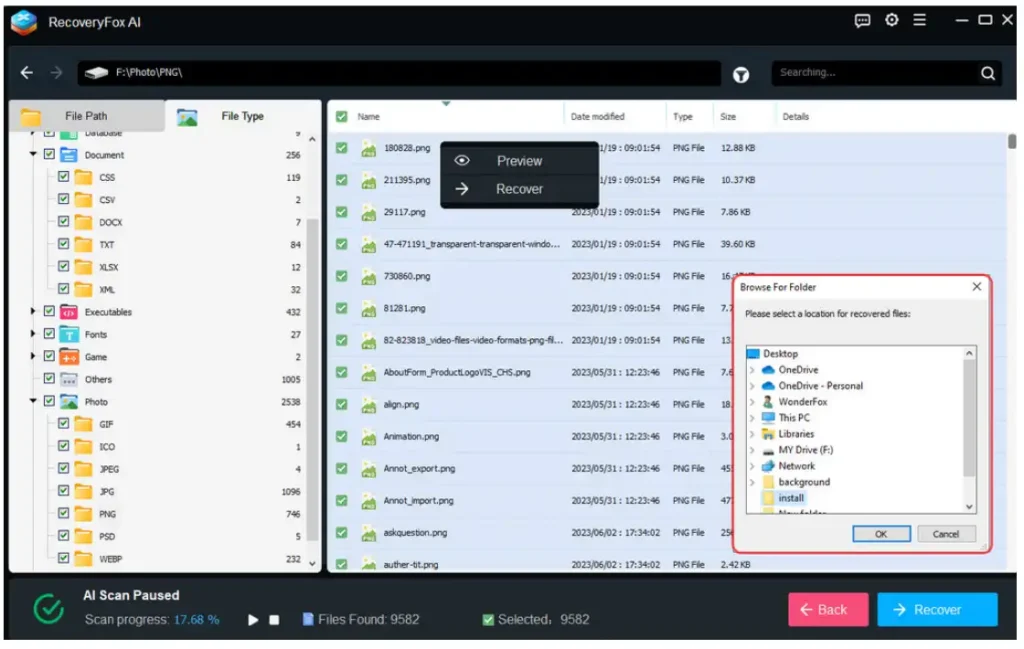Image resolution: width=1024 pixels, height=649 pixels.
Task: Toggle the Executables category checkbox
Action: tap(49, 311)
